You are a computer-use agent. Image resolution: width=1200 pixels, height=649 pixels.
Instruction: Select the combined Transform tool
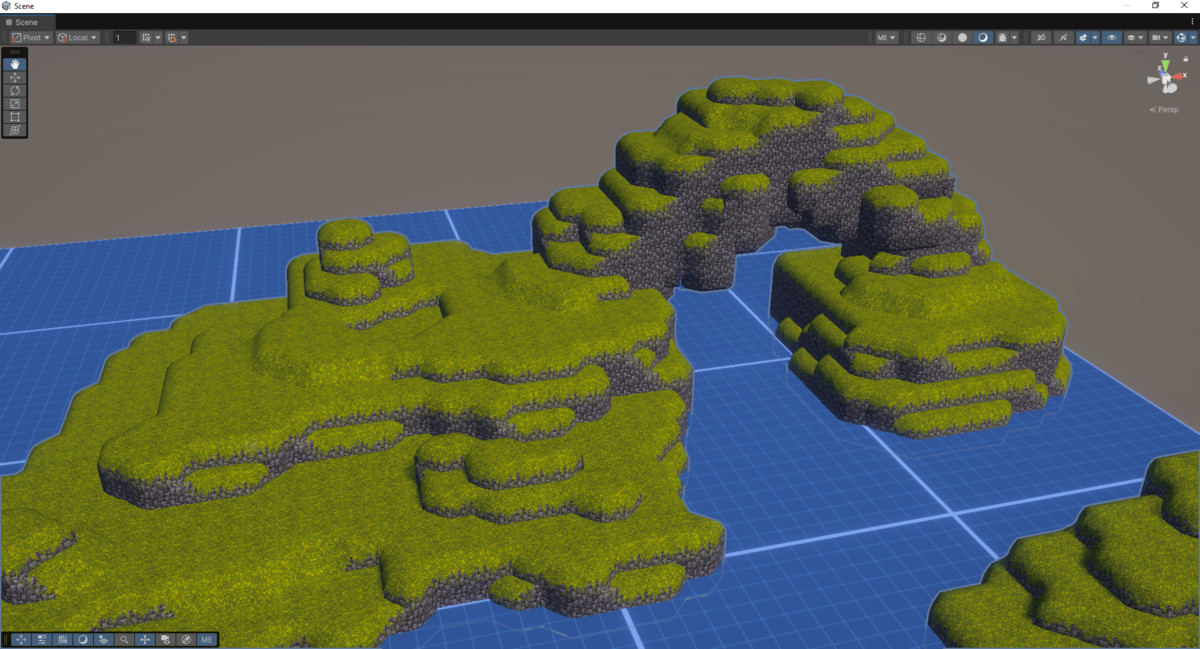click(x=15, y=130)
